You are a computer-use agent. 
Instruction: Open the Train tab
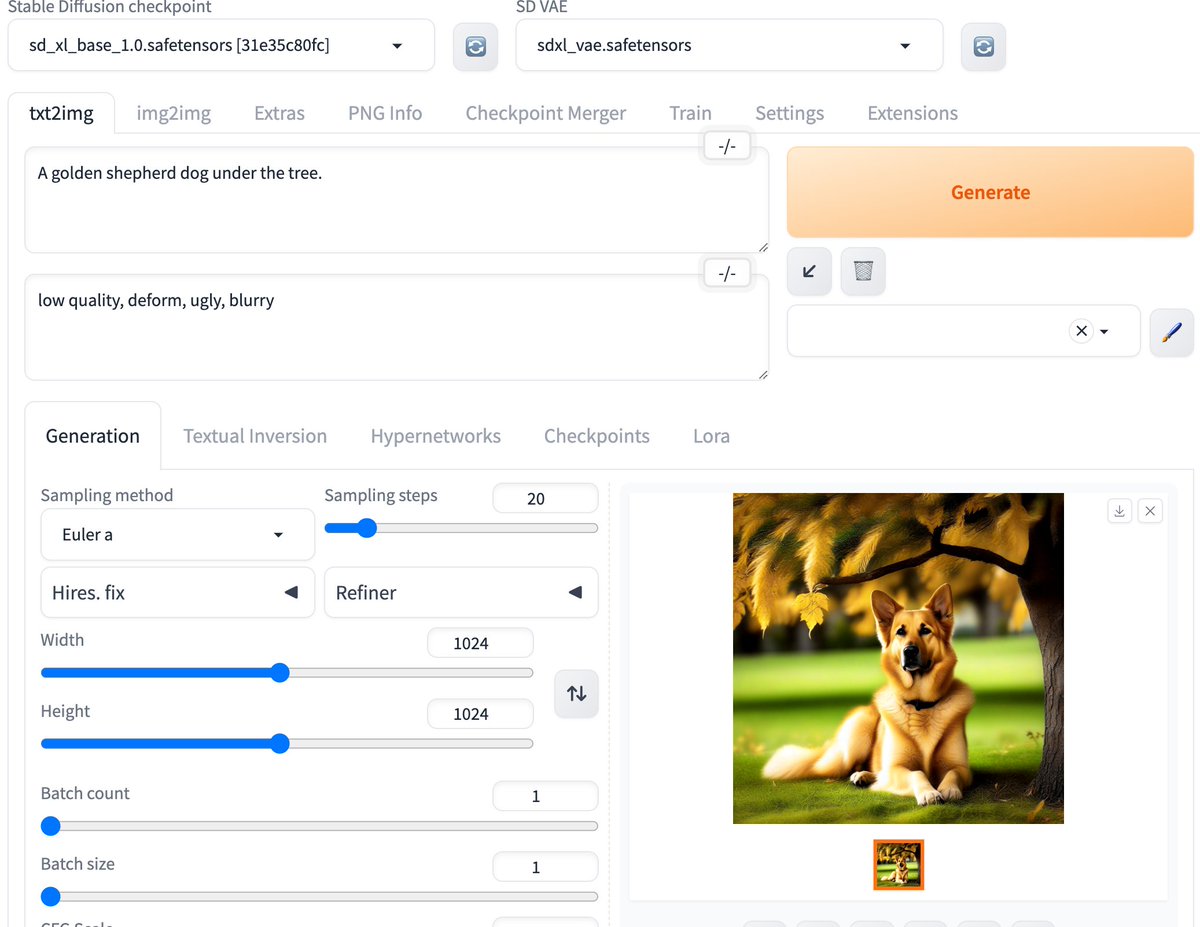[x=691, y=113]
